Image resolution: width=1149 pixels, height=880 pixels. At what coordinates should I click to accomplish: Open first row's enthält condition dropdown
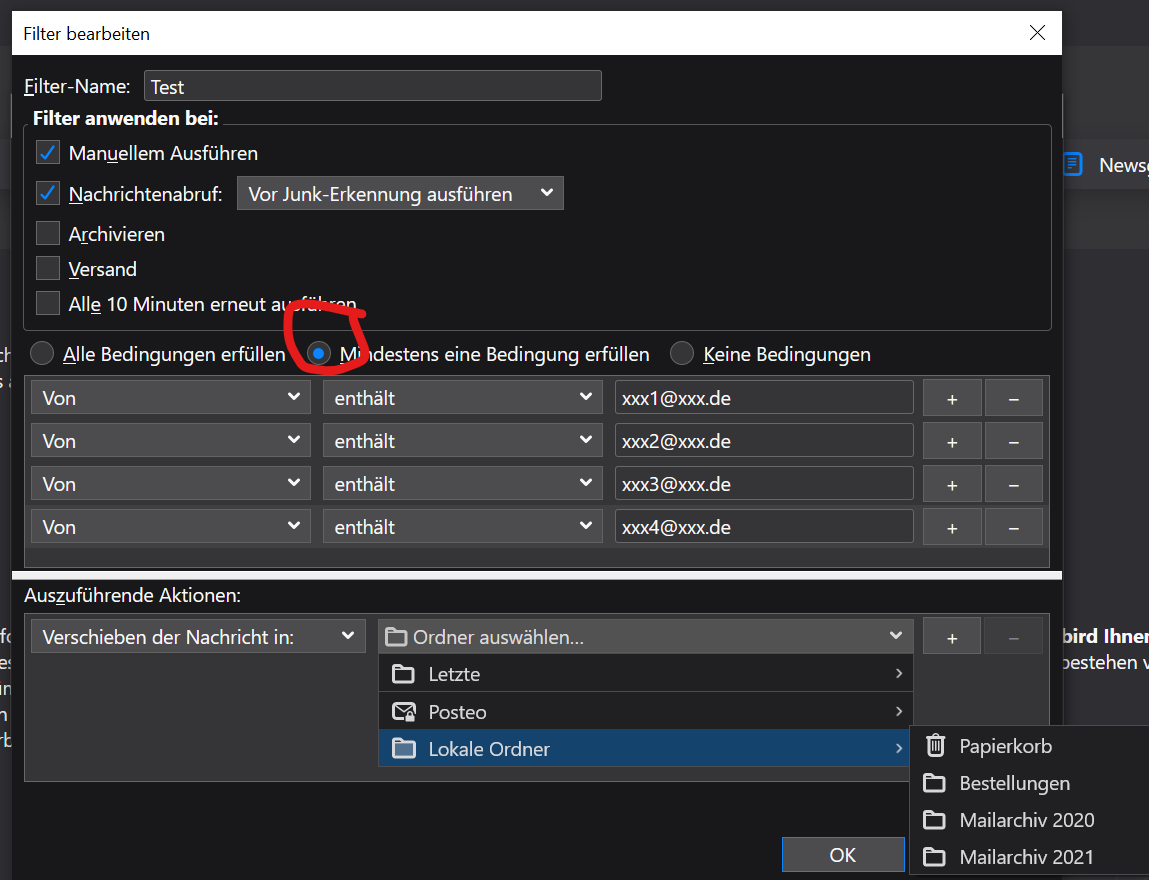click(462, 398)
